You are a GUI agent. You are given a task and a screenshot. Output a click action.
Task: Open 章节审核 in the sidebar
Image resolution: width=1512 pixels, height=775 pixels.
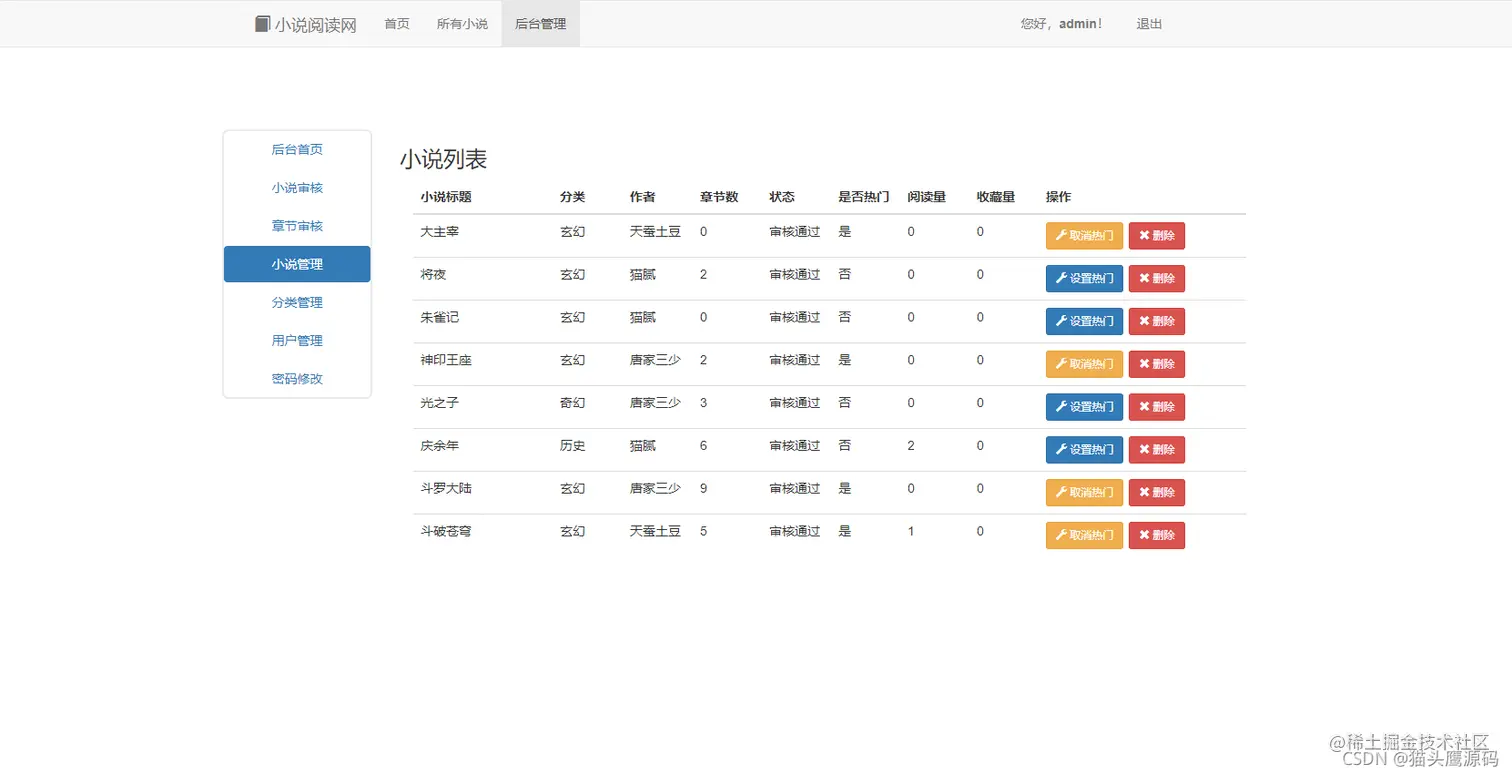click(297, 226)
